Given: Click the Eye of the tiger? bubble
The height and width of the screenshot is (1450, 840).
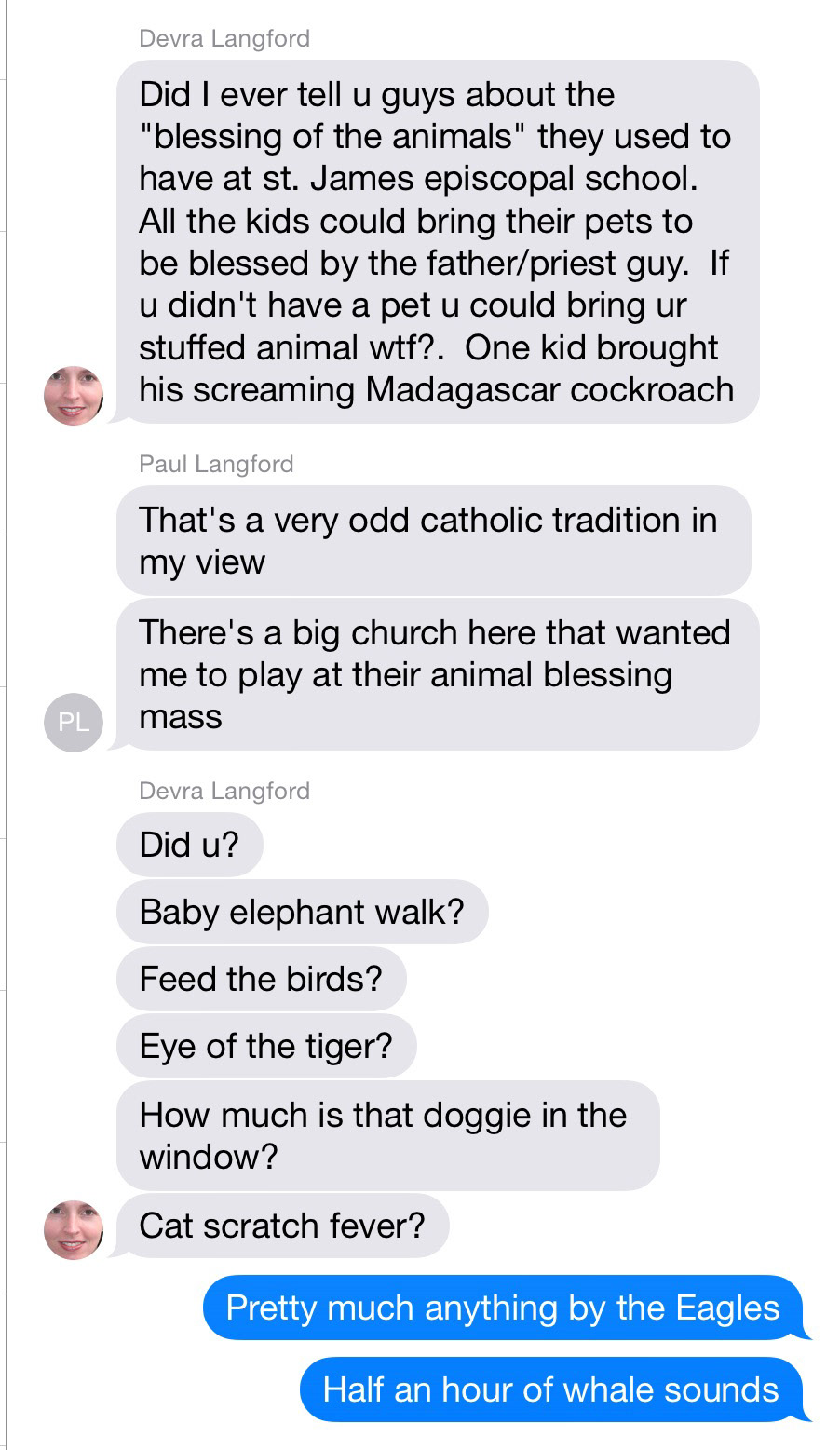Looking at the screenshot, I should coord(266,1047).
